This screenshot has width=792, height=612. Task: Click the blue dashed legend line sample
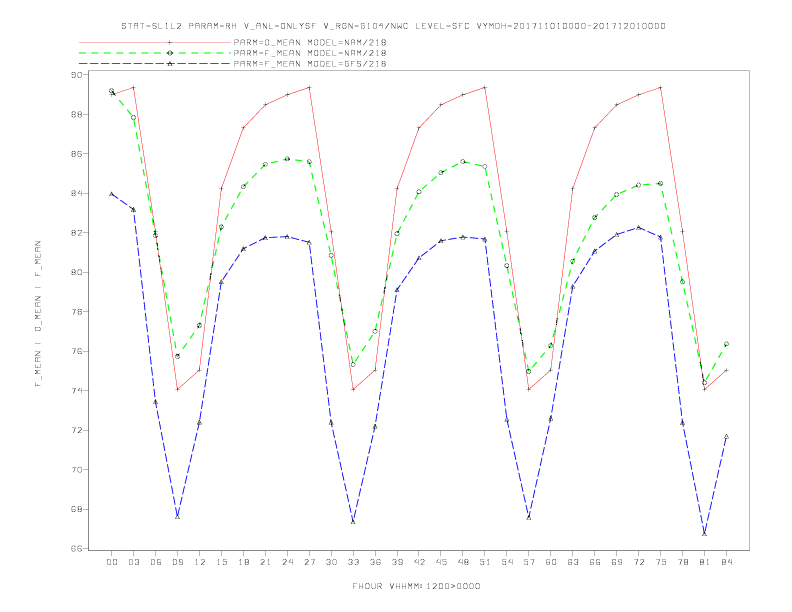[155, 64]
